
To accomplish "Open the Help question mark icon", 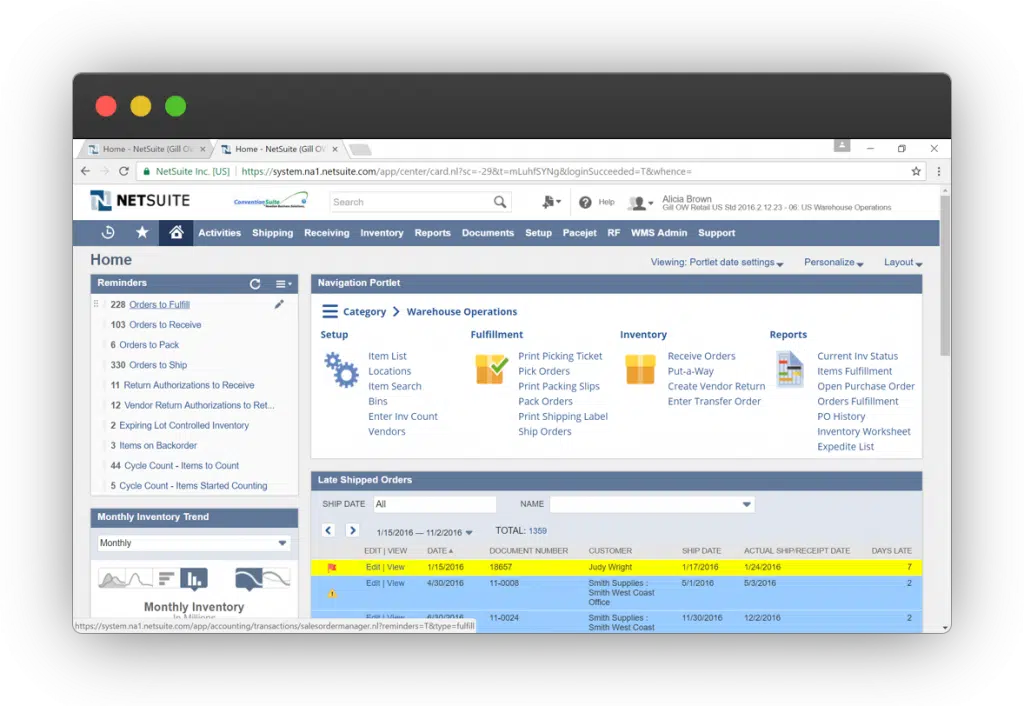I will point(585,202).
